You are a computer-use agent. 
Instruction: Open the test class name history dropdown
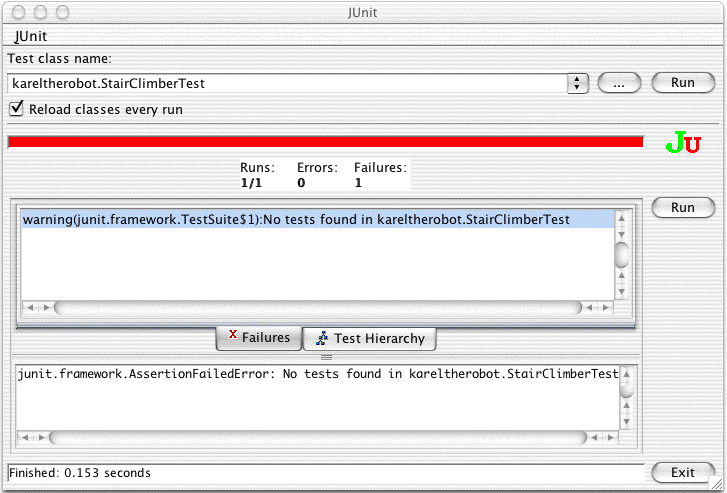click(577, 84)
